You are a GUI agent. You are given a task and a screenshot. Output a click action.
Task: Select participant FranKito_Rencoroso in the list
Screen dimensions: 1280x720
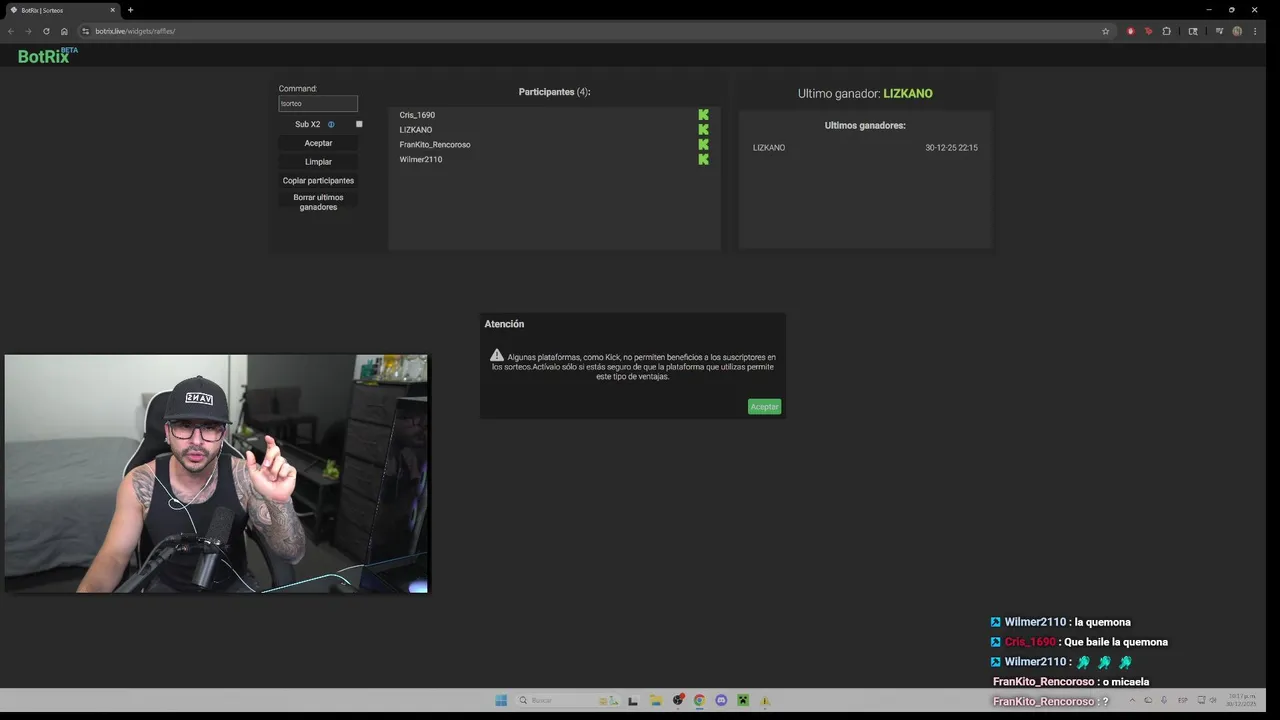(x=435, y=145)
